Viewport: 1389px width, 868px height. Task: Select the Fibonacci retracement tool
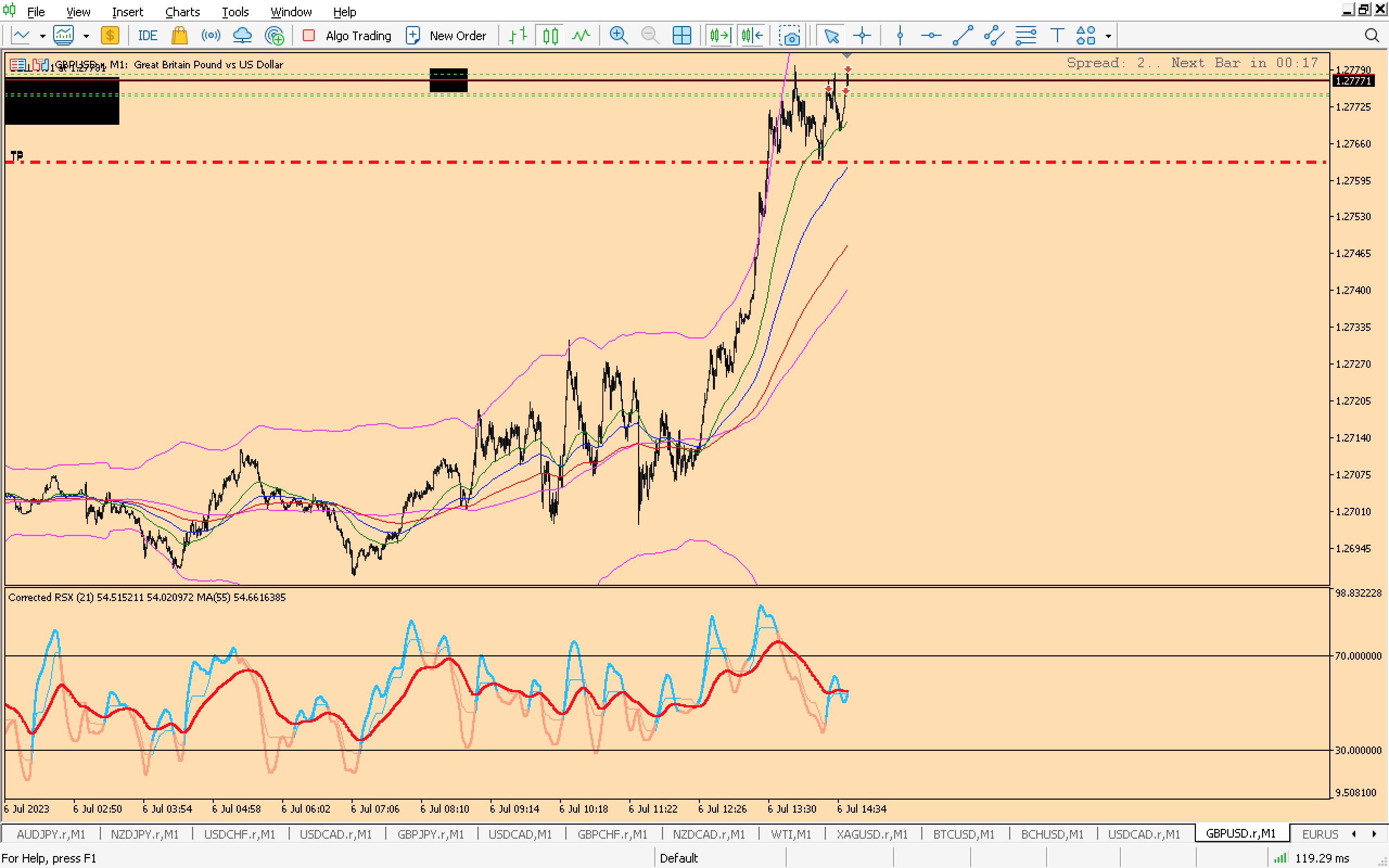tap(1025, 36)
